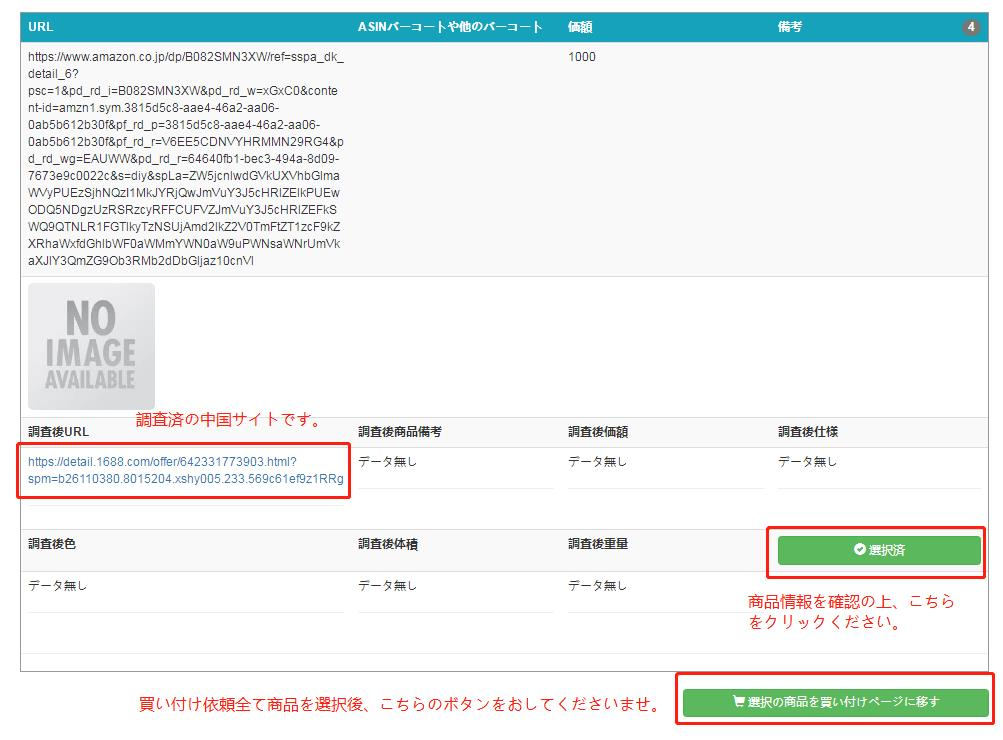Click データ無し under 調査後色

point(58,586)
